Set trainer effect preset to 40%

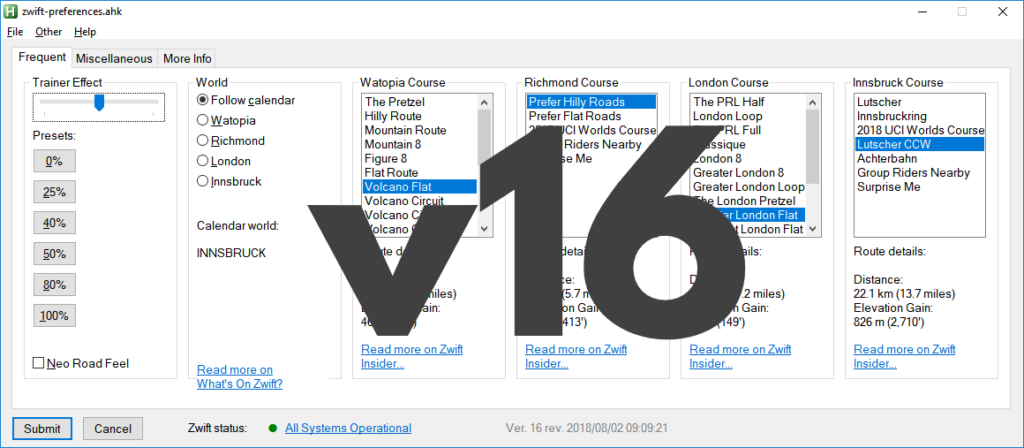(x=54, y=223)
